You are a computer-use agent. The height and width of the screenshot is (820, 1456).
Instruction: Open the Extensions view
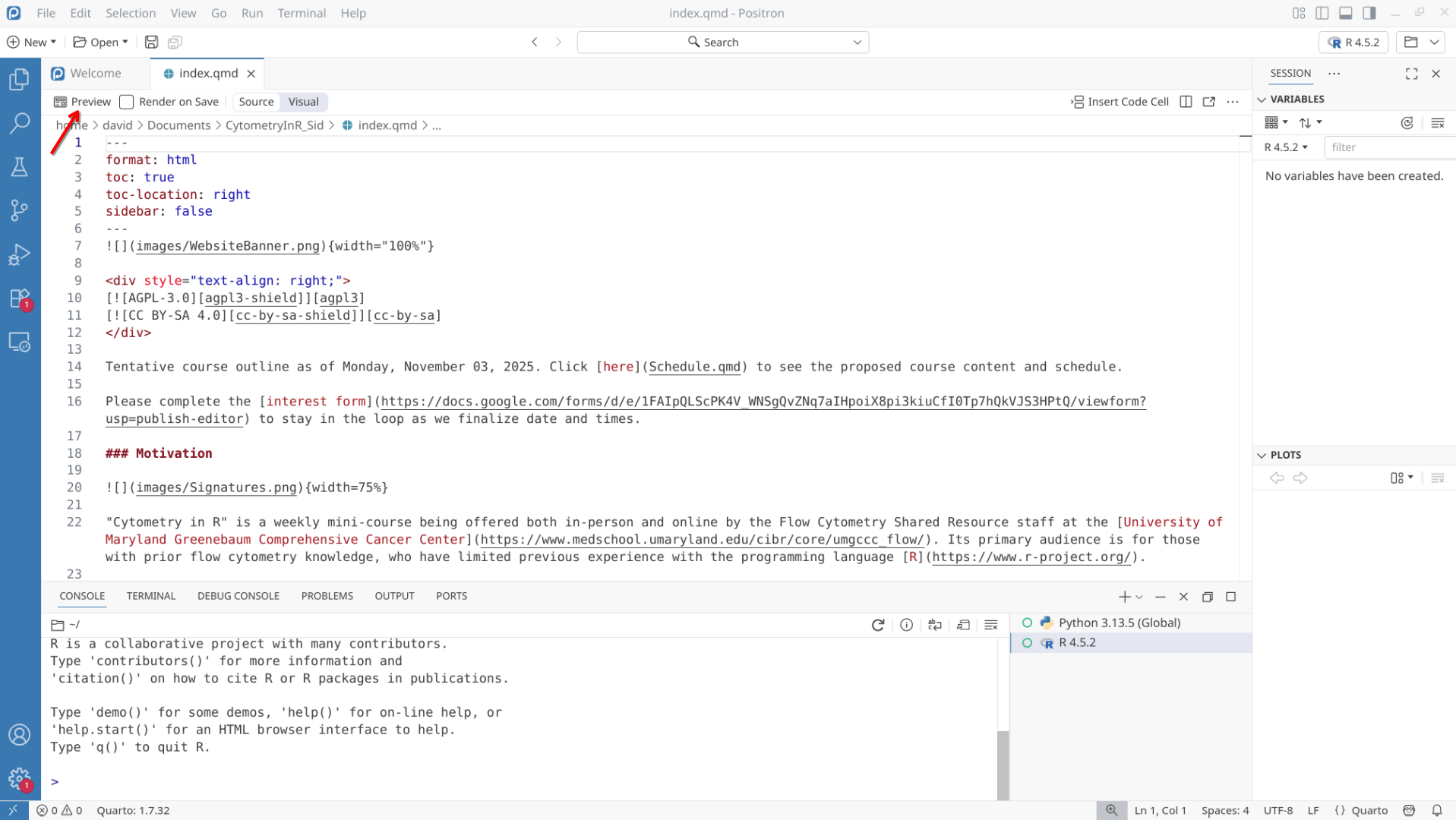[x=20, y=298]
